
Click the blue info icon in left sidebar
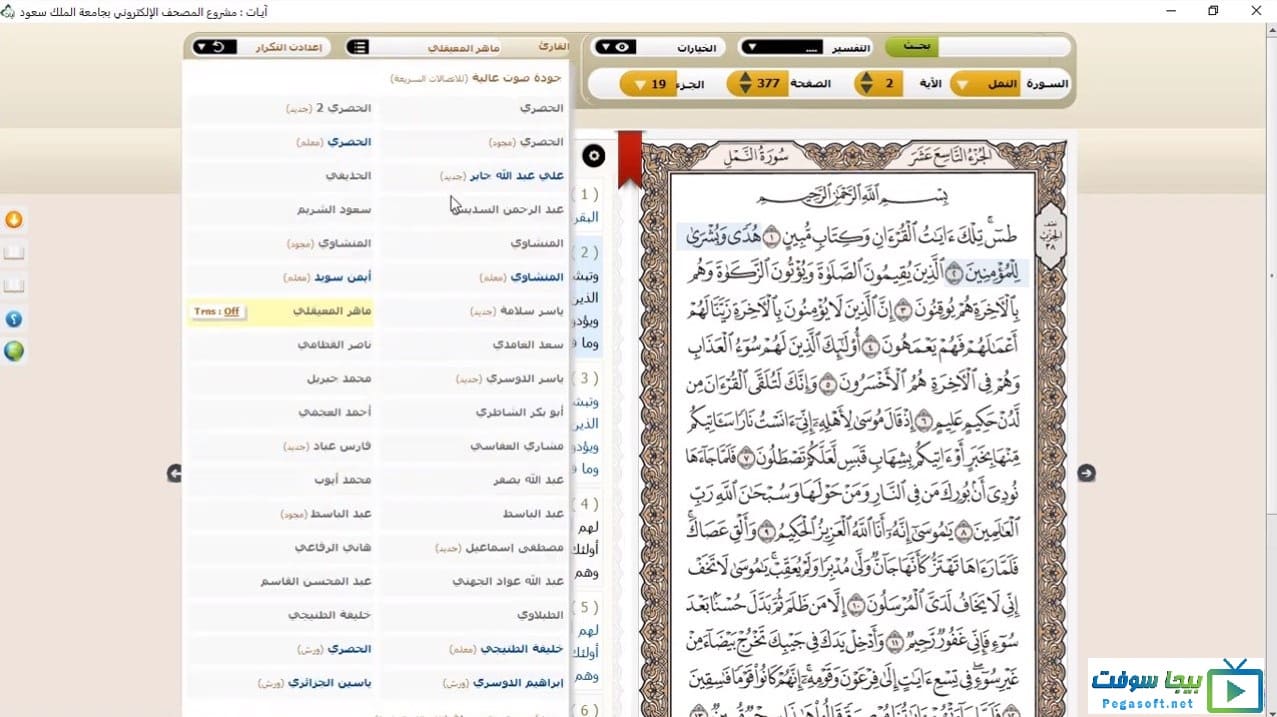tap(14, 320)
